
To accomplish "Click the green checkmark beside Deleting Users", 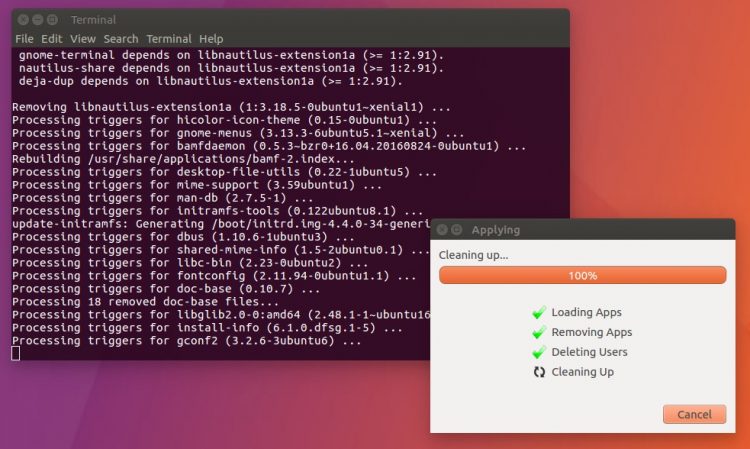I will [539, 352].
